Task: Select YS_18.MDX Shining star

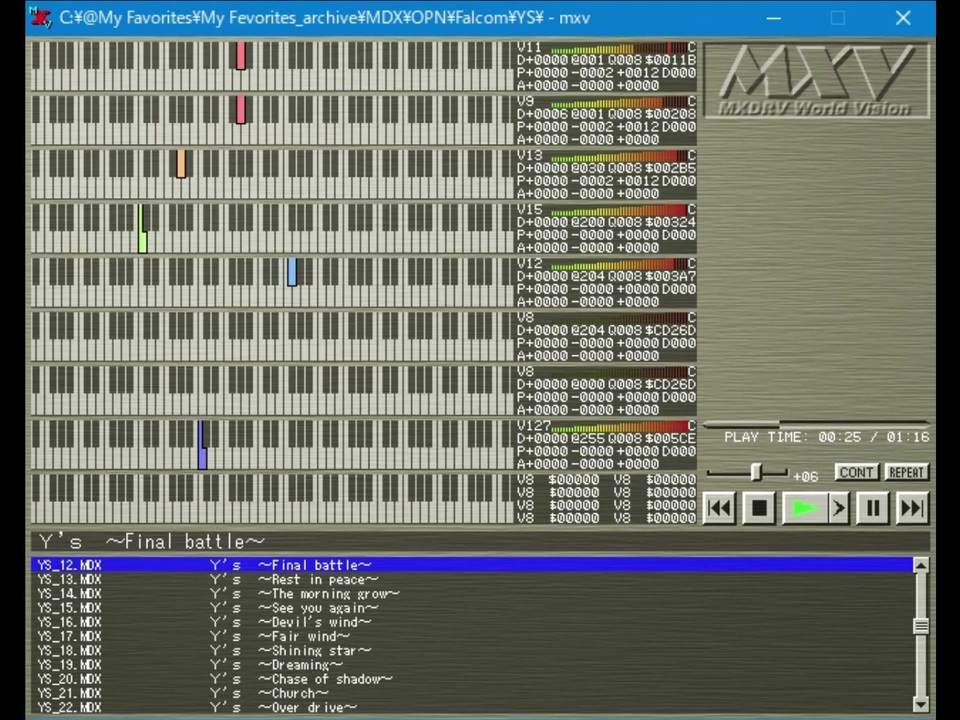Action: pos(471,650)
